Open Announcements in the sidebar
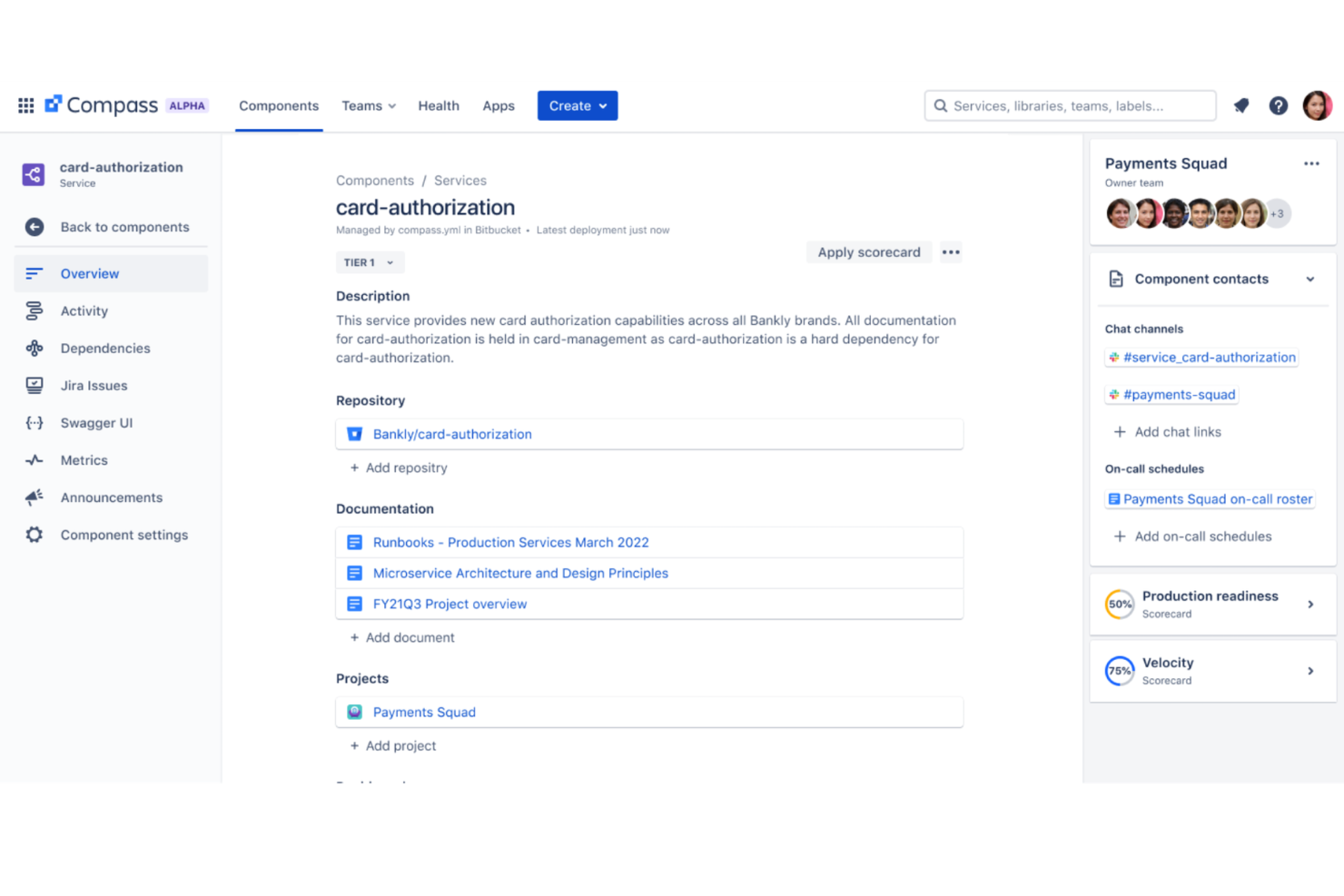 click(x=111, y=497)
